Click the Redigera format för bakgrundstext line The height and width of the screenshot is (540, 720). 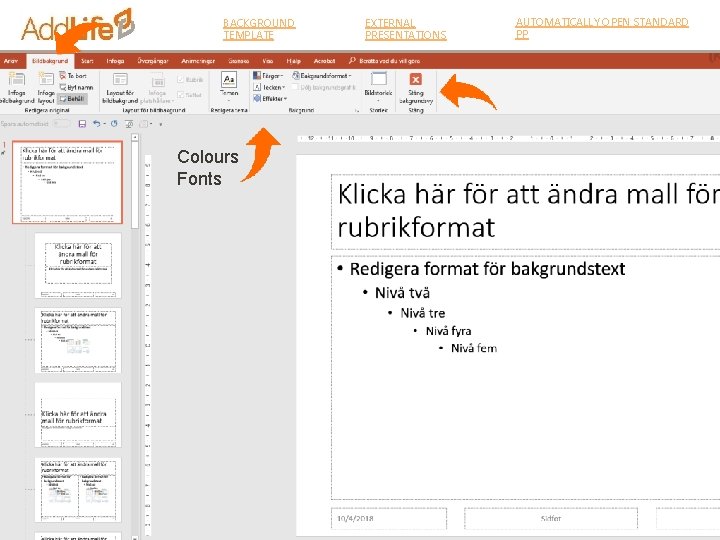(487, 269)
